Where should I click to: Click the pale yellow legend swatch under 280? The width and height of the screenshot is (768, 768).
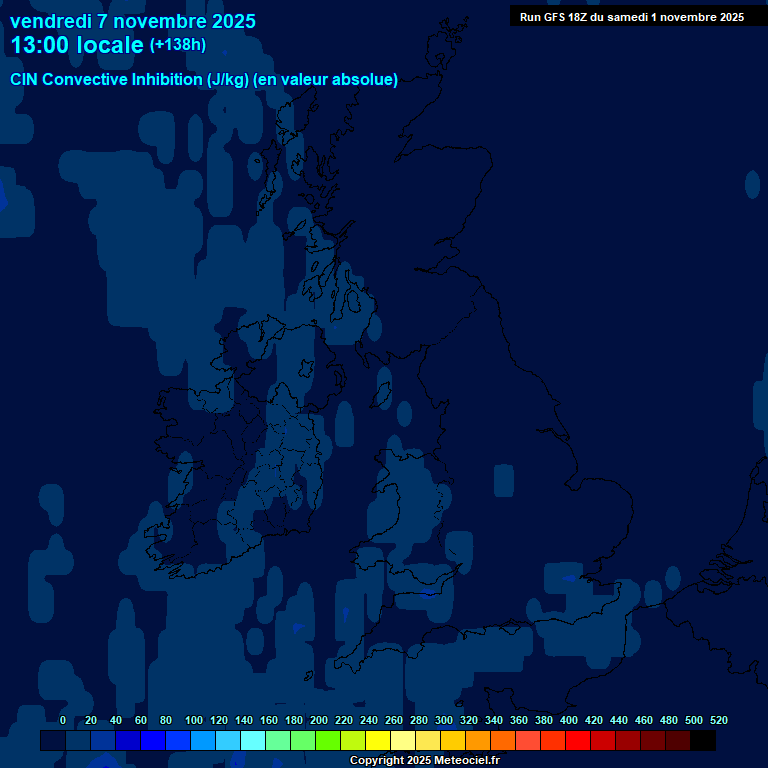coord(428,741)
